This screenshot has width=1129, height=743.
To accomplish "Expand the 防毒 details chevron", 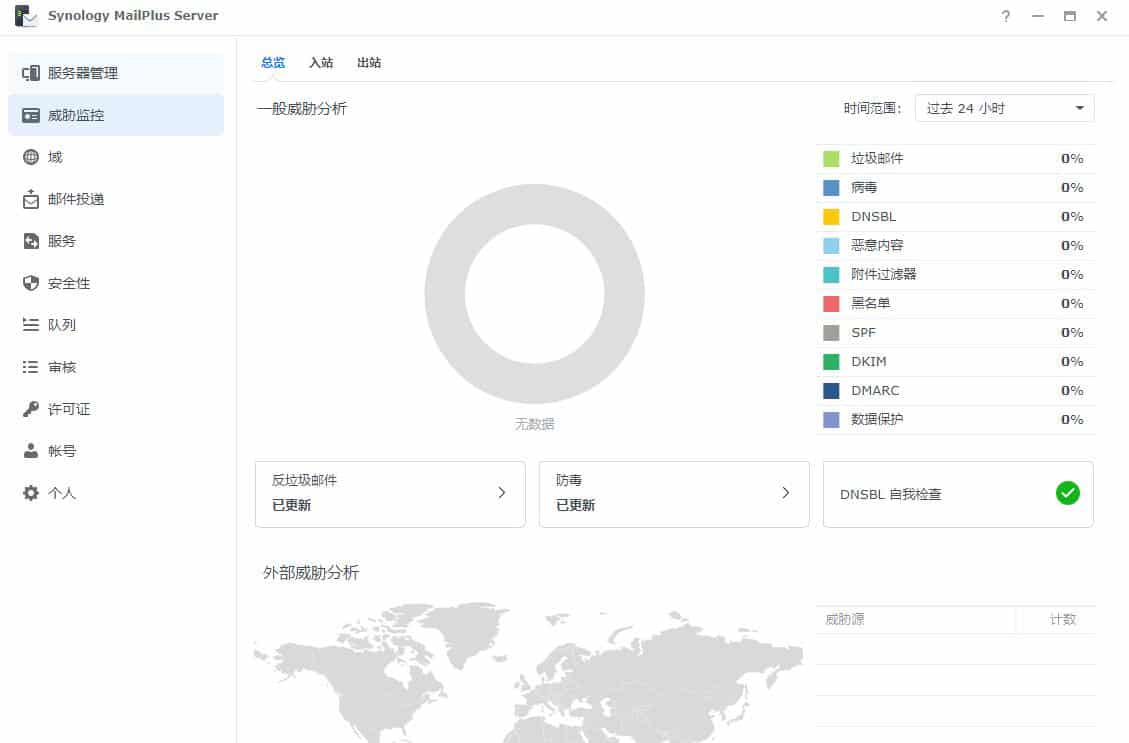I will (786, 492).
